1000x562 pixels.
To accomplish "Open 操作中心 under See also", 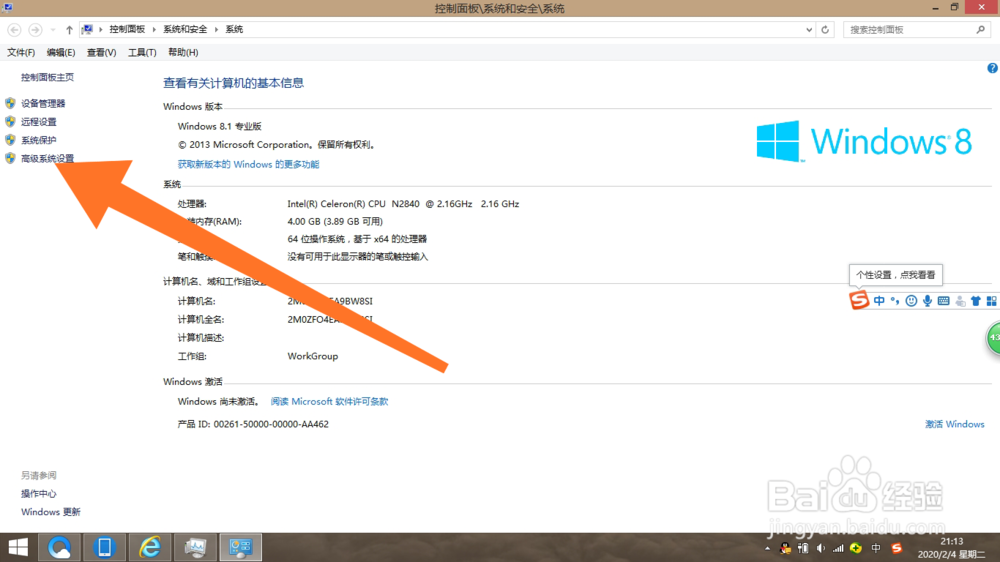I will tap(38, 494).
